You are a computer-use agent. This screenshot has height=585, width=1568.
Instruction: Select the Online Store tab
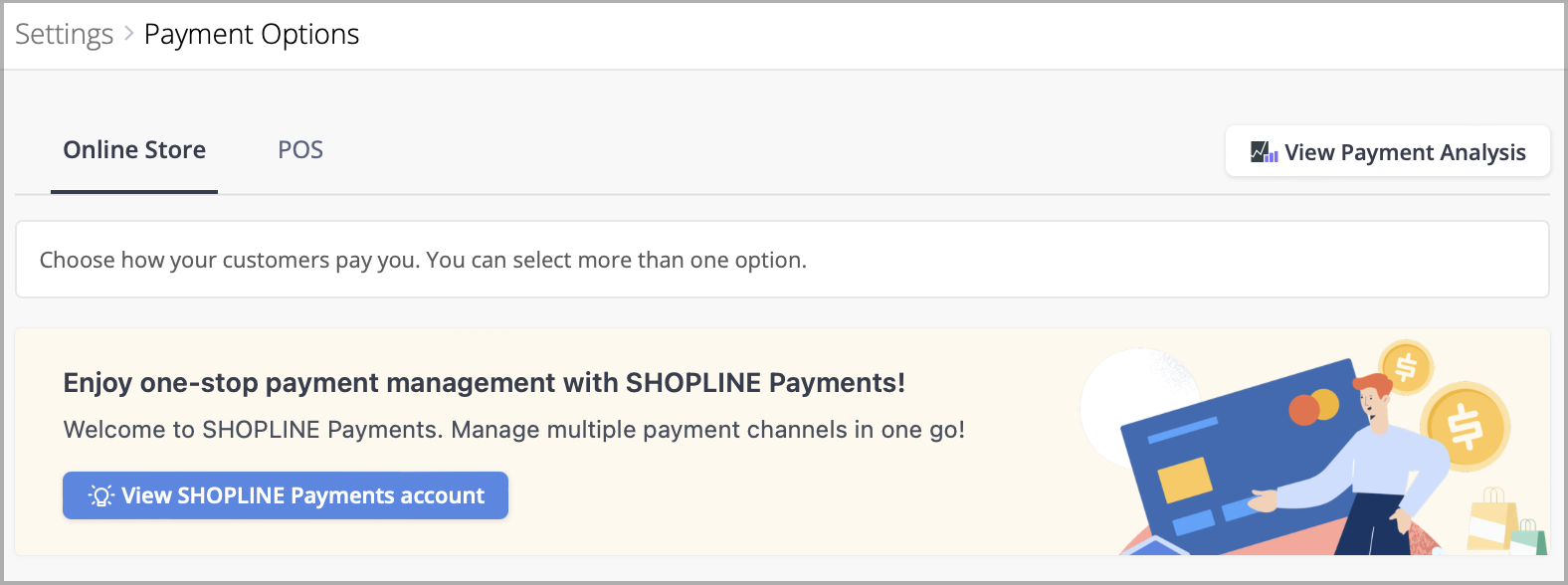point(134,150)
